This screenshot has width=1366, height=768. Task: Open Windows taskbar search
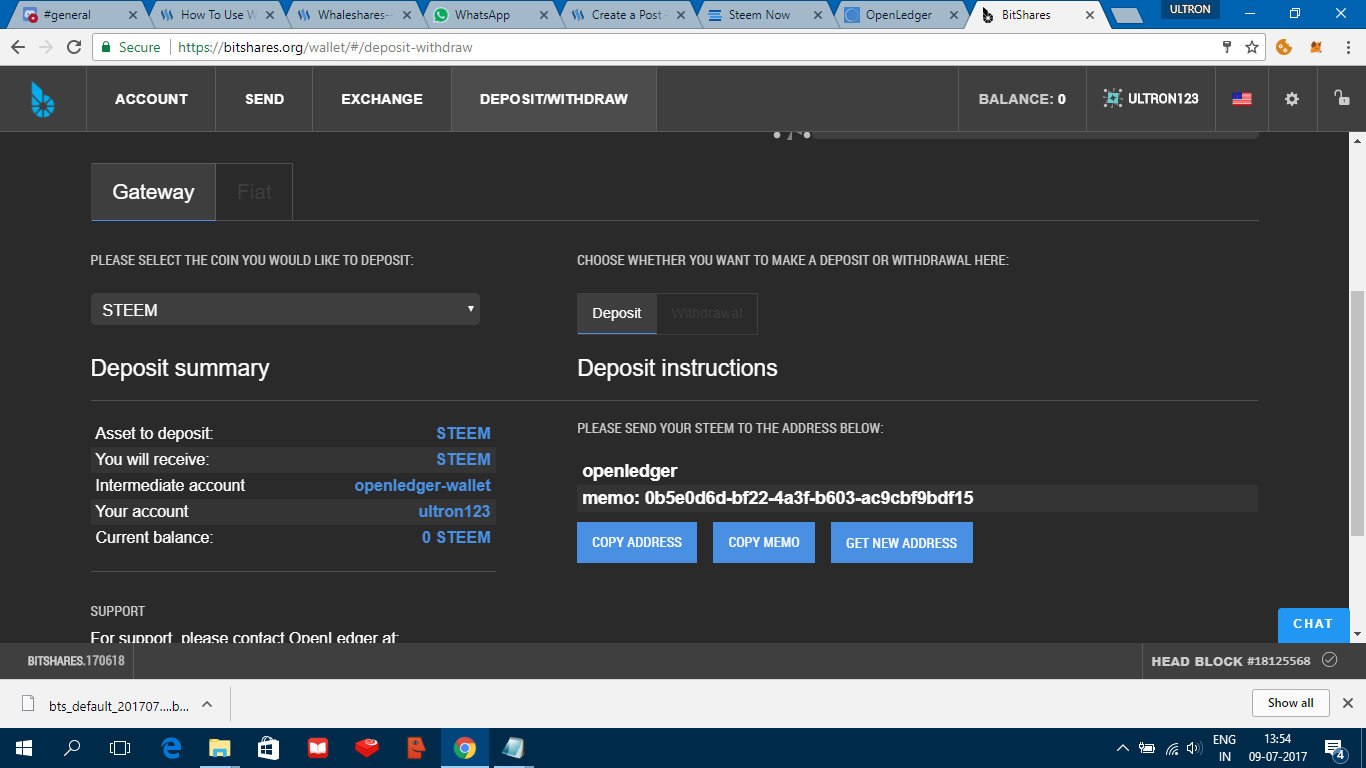coord(72,748)
